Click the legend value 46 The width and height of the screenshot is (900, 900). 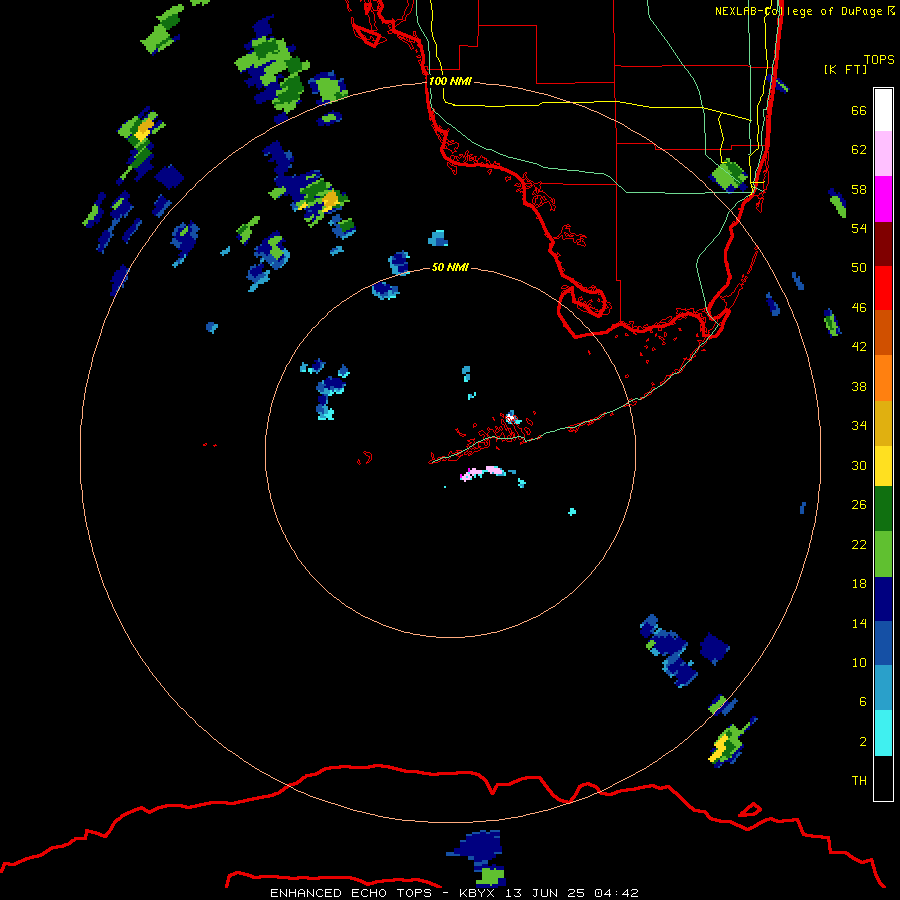[859, 308]
